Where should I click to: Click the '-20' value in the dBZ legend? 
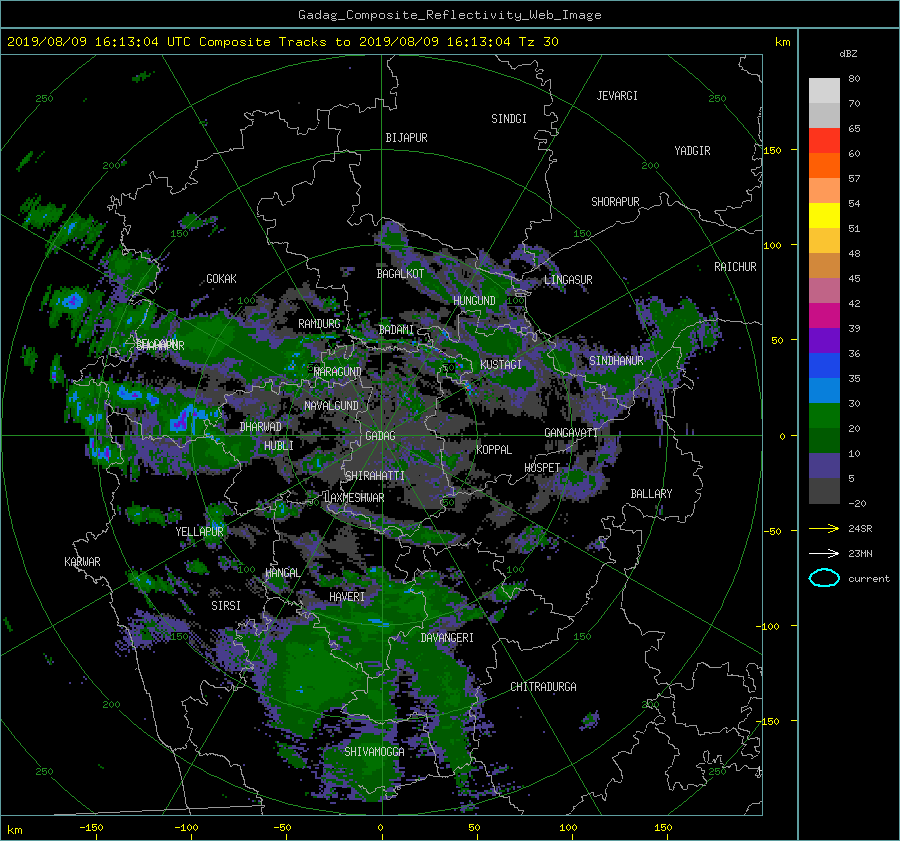point(857,503)
